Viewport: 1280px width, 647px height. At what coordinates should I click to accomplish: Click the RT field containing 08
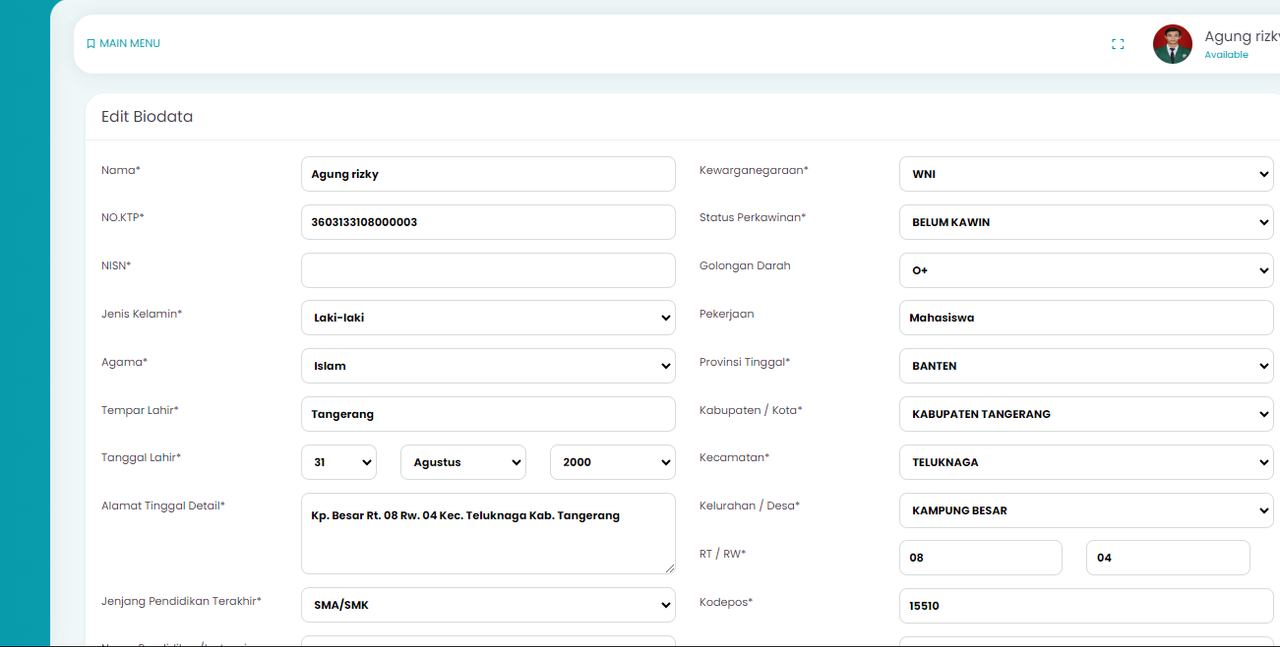click(981, 558)
